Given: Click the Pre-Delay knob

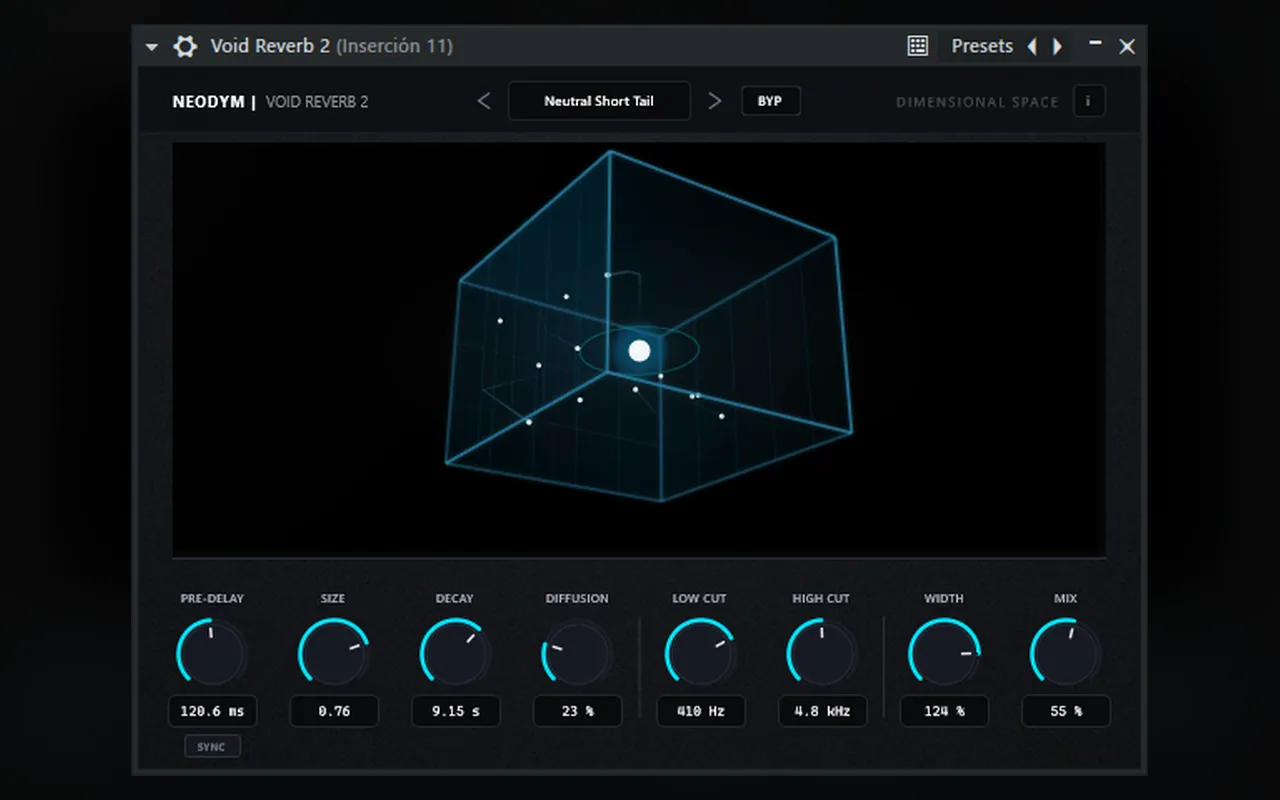Looking at the screenshot, I should tap(212, 653).
